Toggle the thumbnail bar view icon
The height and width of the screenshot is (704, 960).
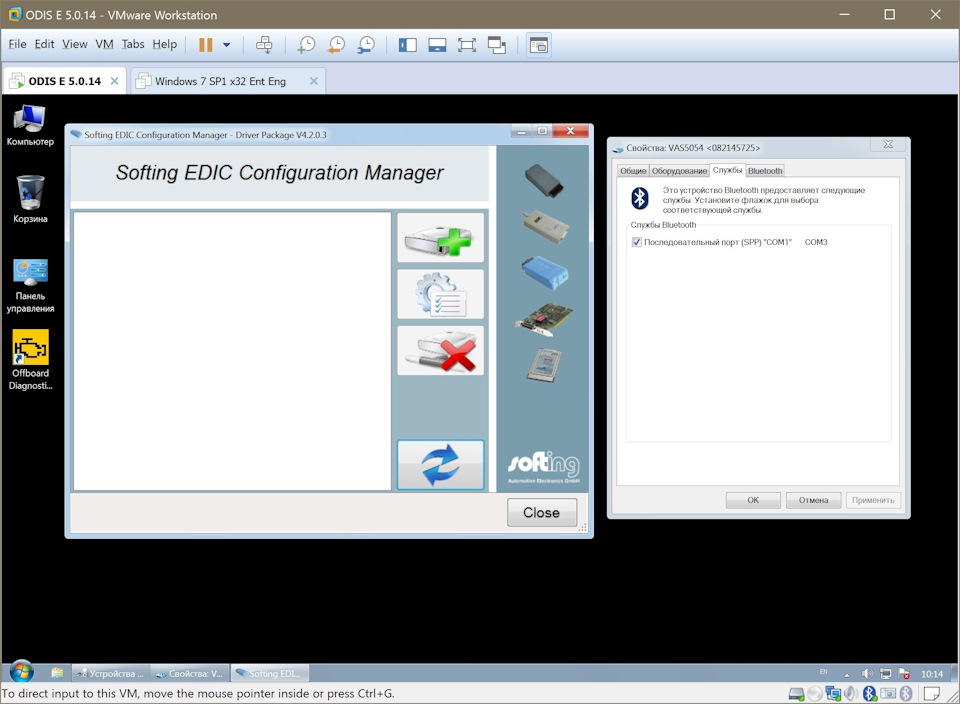[x=437, y=45]
